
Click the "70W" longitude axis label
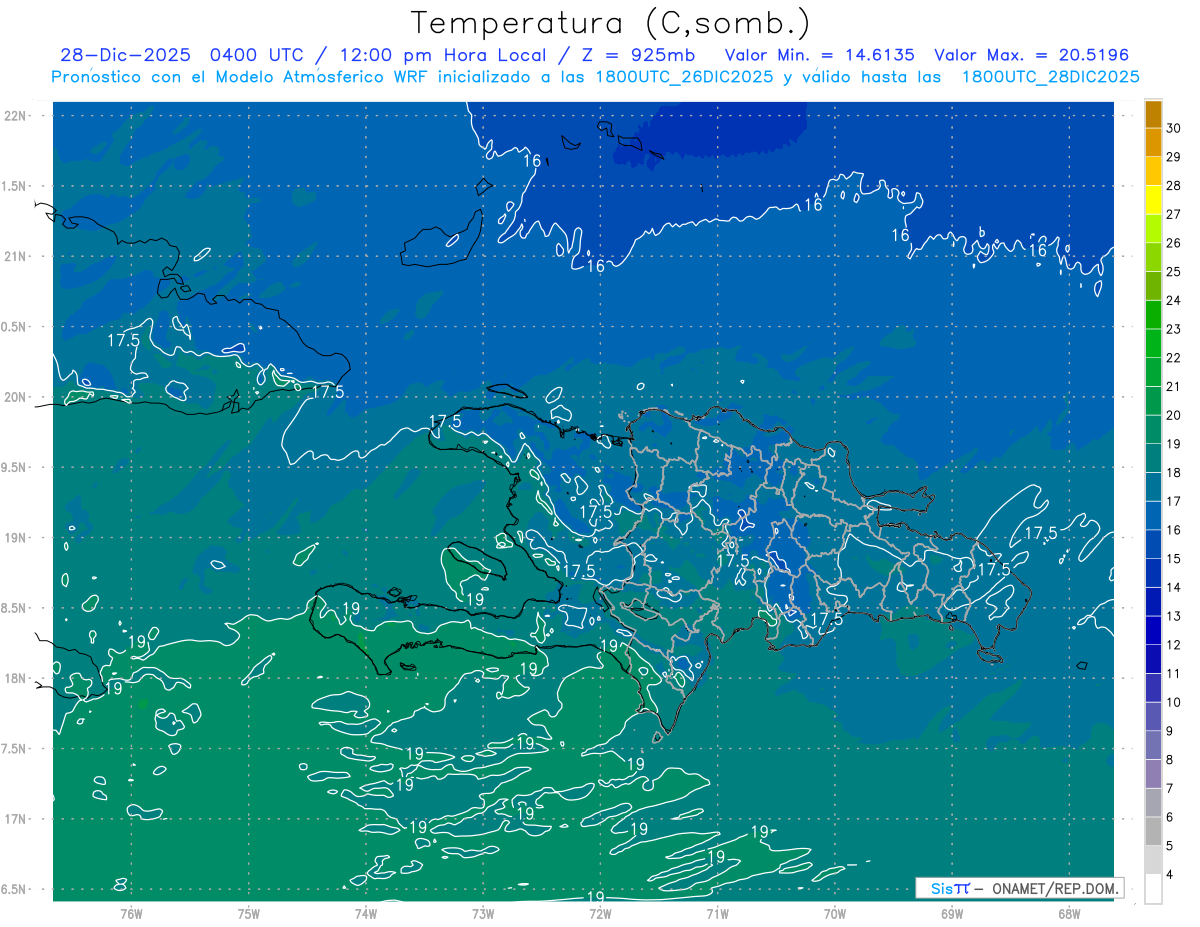tap(835, 914)
